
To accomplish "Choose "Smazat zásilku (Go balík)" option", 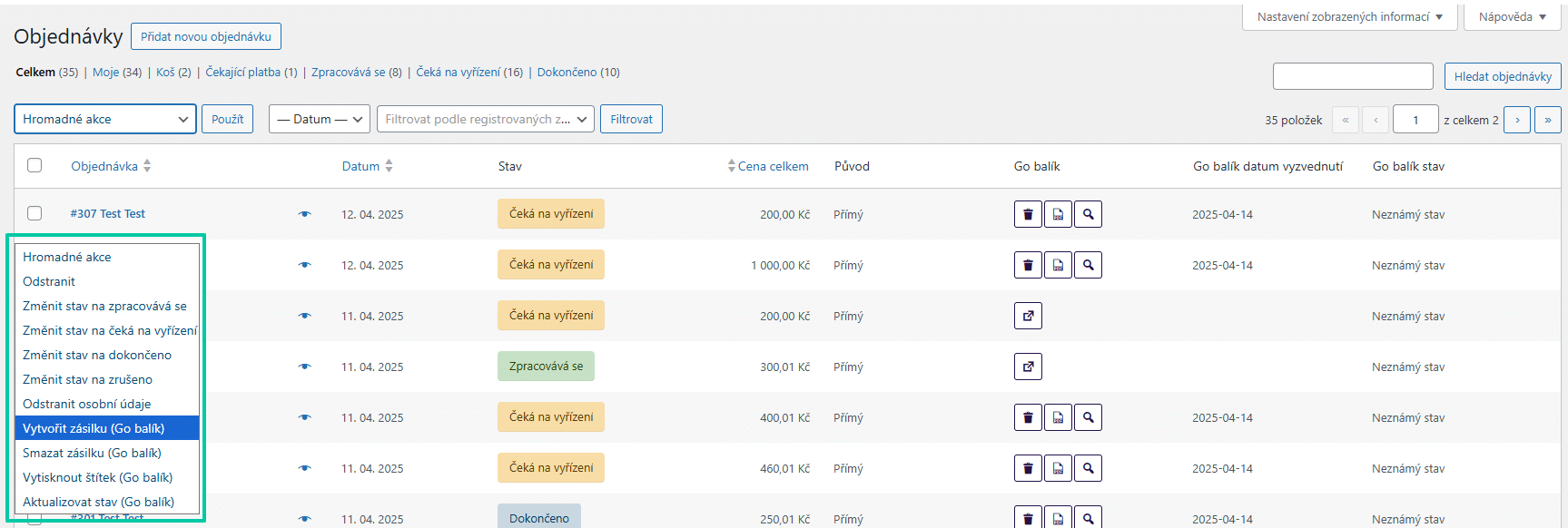I will click(x=92, y=453).
